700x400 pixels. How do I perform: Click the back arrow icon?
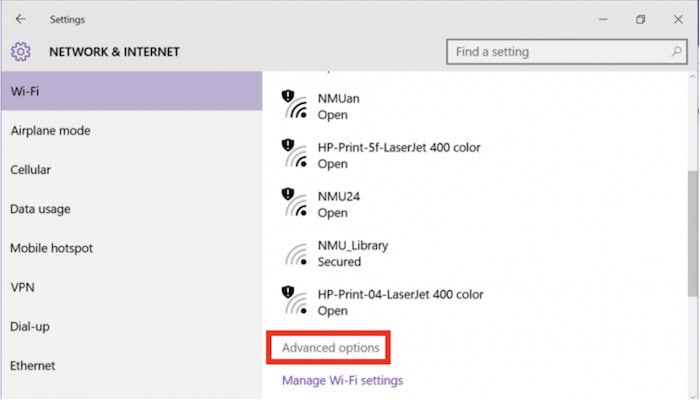tap(21, 19)
